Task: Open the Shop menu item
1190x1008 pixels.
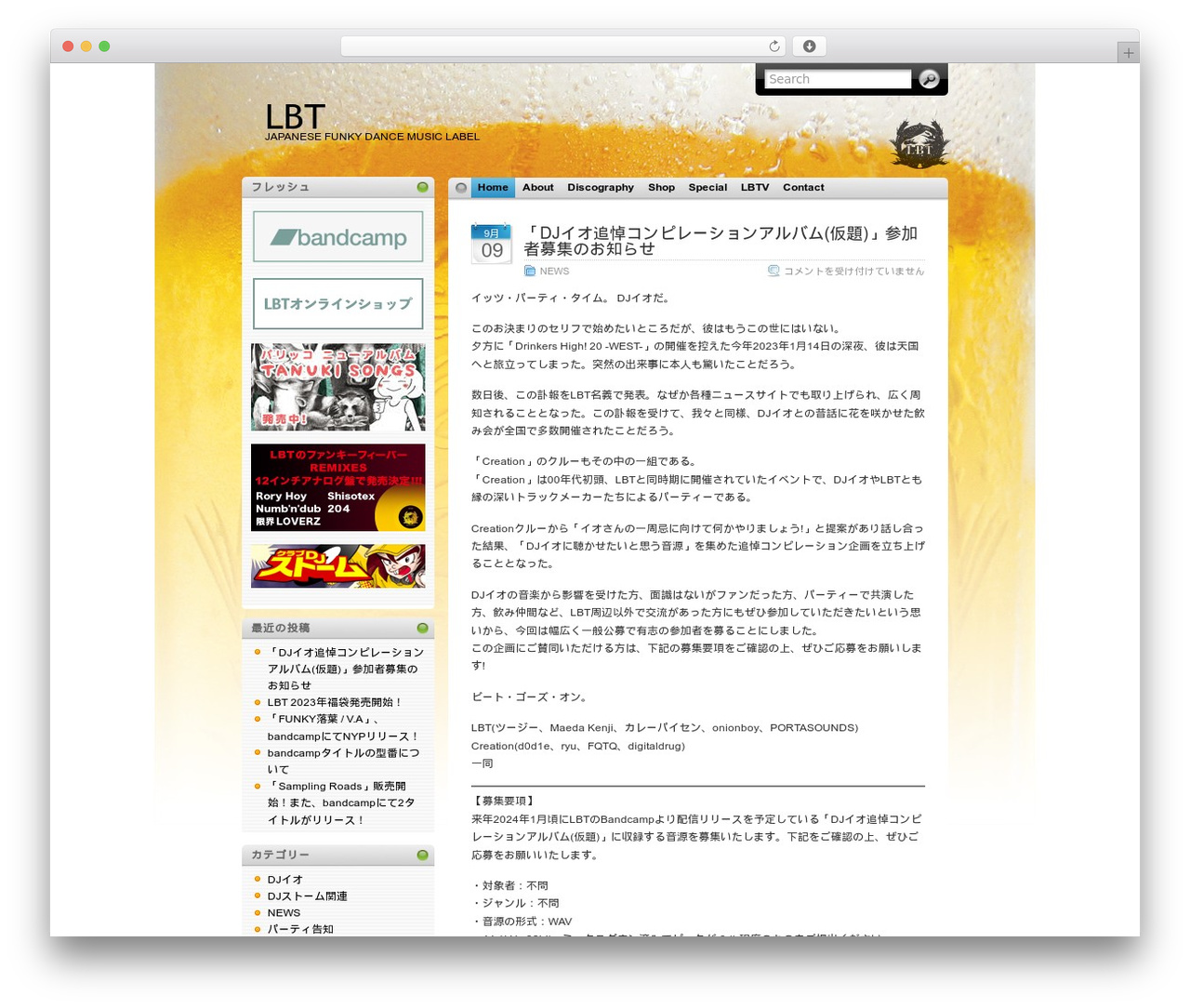Action: coord(662,187)
